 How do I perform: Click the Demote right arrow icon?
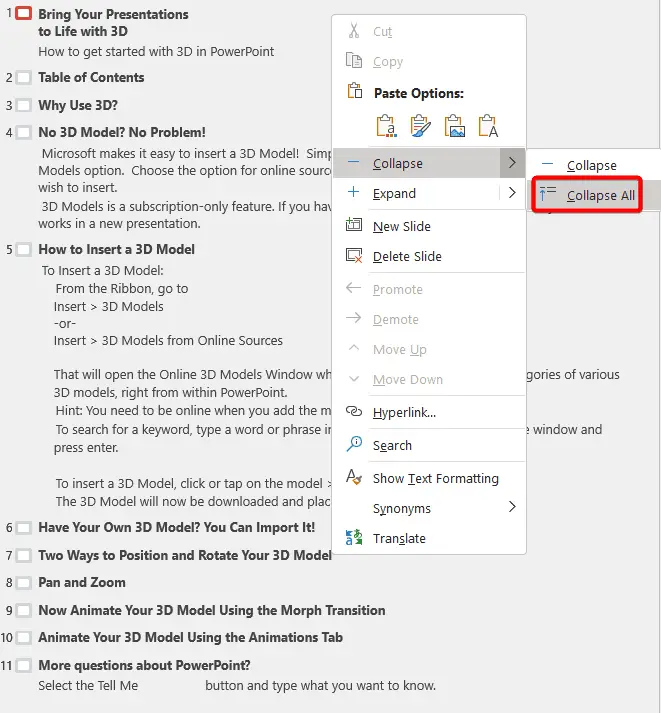click(x=353, y=318)
